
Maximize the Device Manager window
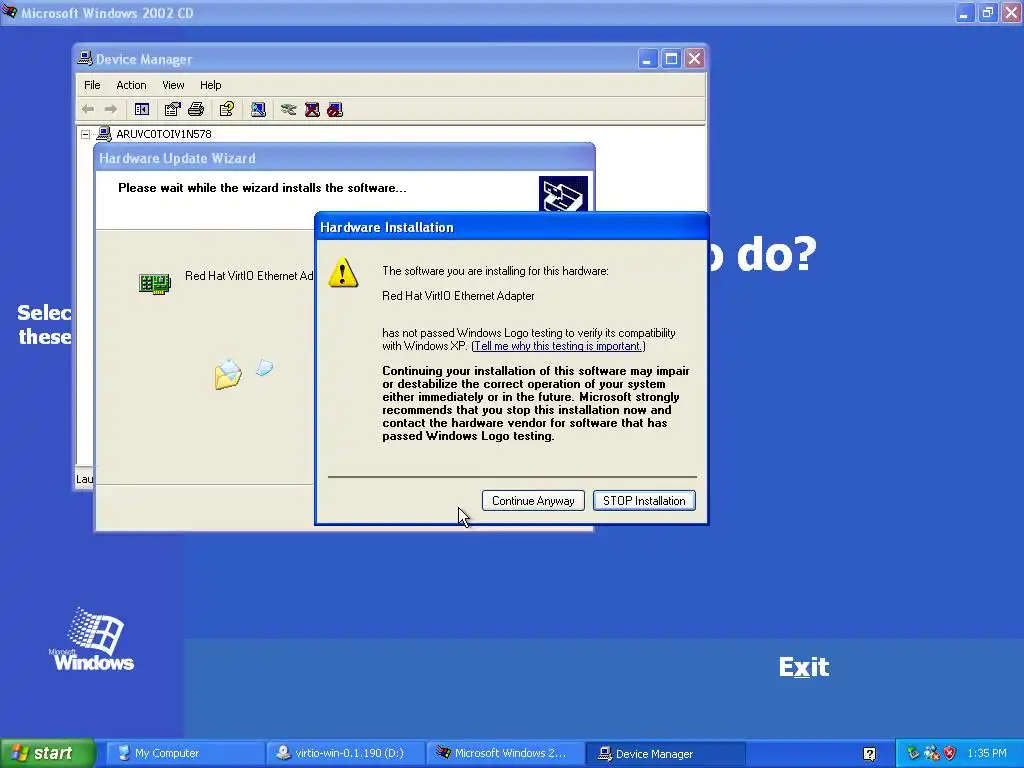click(671, 59)
